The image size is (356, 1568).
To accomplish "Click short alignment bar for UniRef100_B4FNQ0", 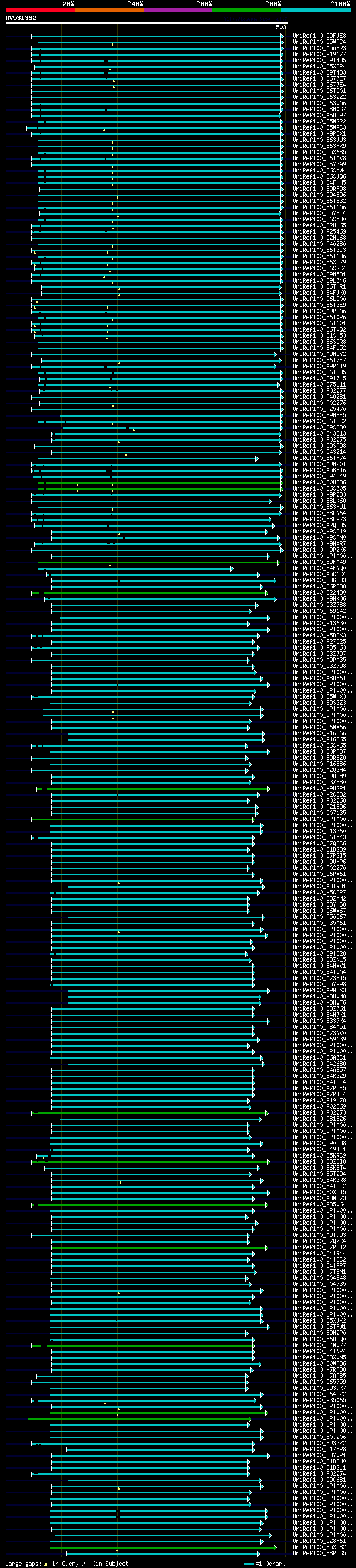I will (x=135, y=568).
